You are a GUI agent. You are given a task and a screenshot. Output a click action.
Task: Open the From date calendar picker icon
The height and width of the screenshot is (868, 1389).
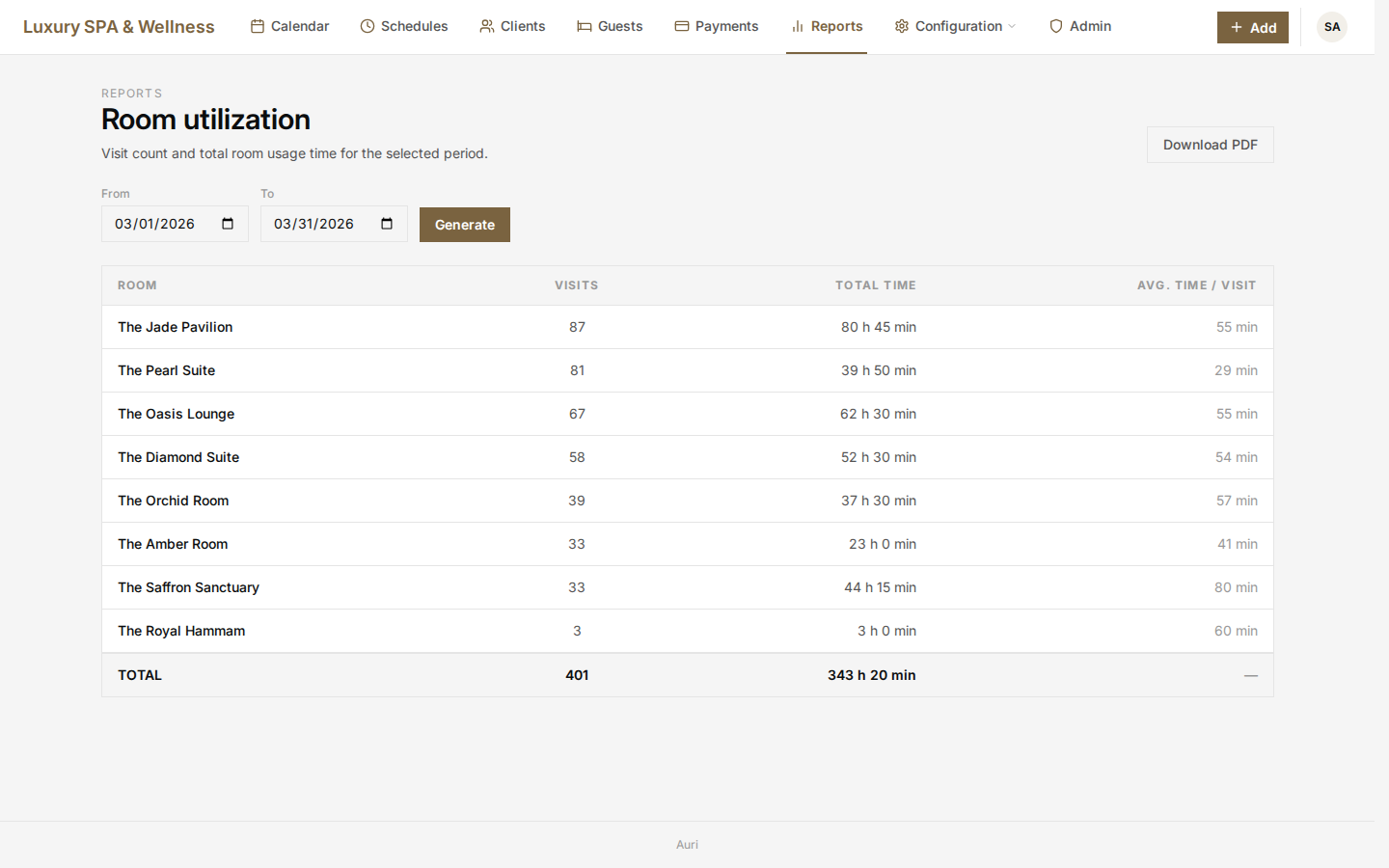228,224
